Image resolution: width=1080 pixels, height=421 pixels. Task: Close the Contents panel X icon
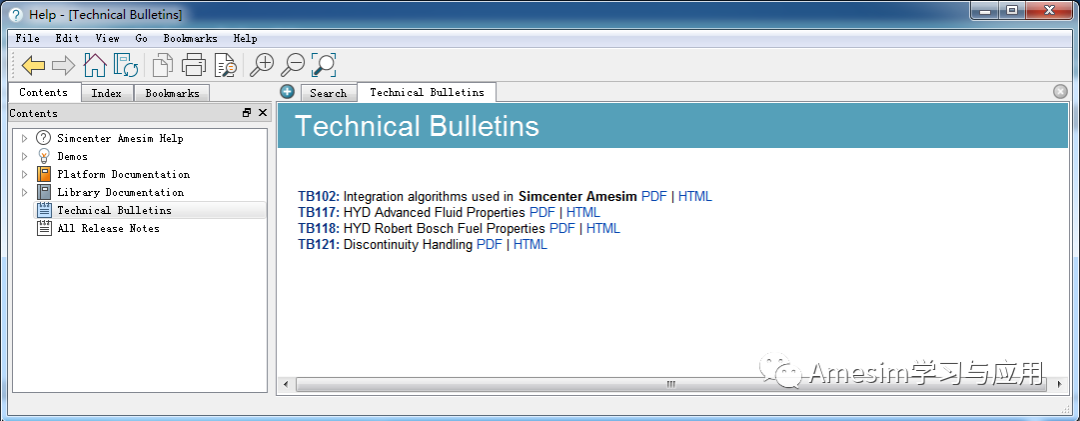point(262,113)
